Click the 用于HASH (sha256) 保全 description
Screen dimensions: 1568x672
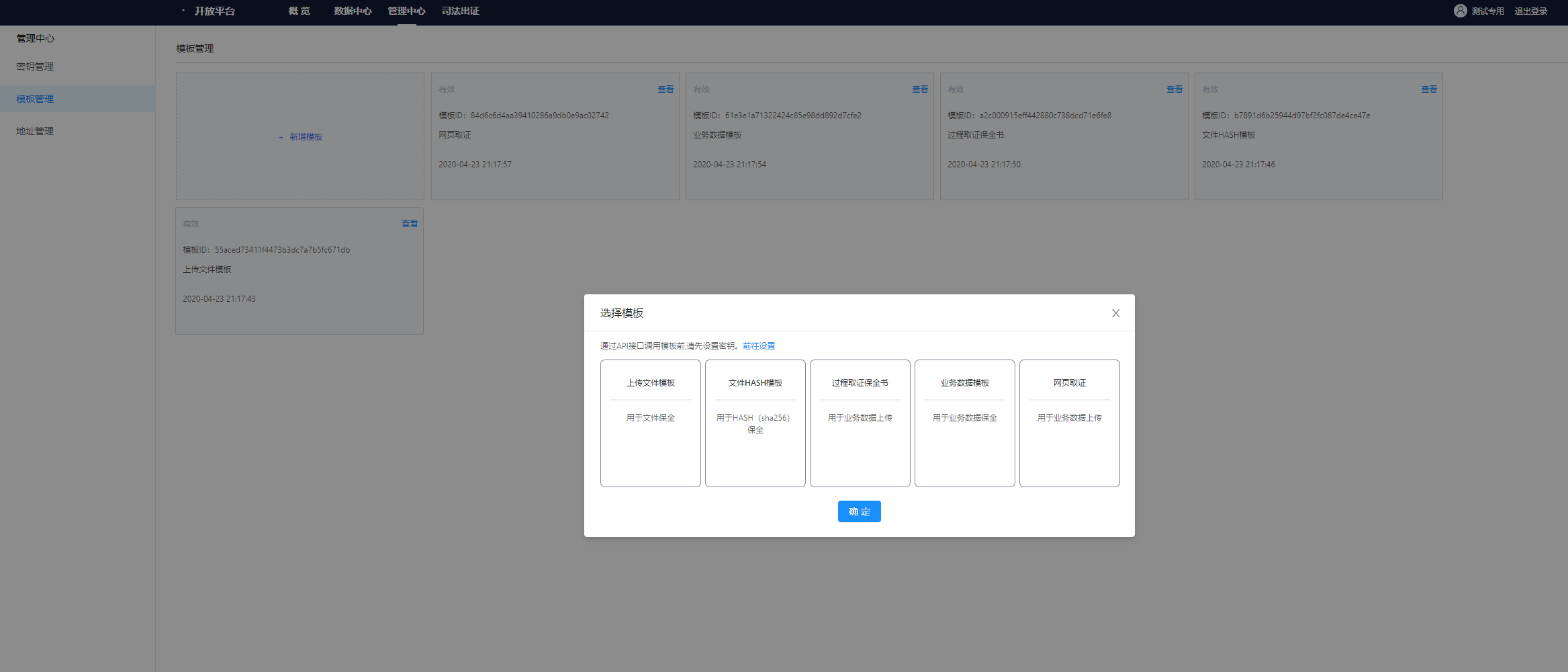pyautogui.click(x=755, y=424)
